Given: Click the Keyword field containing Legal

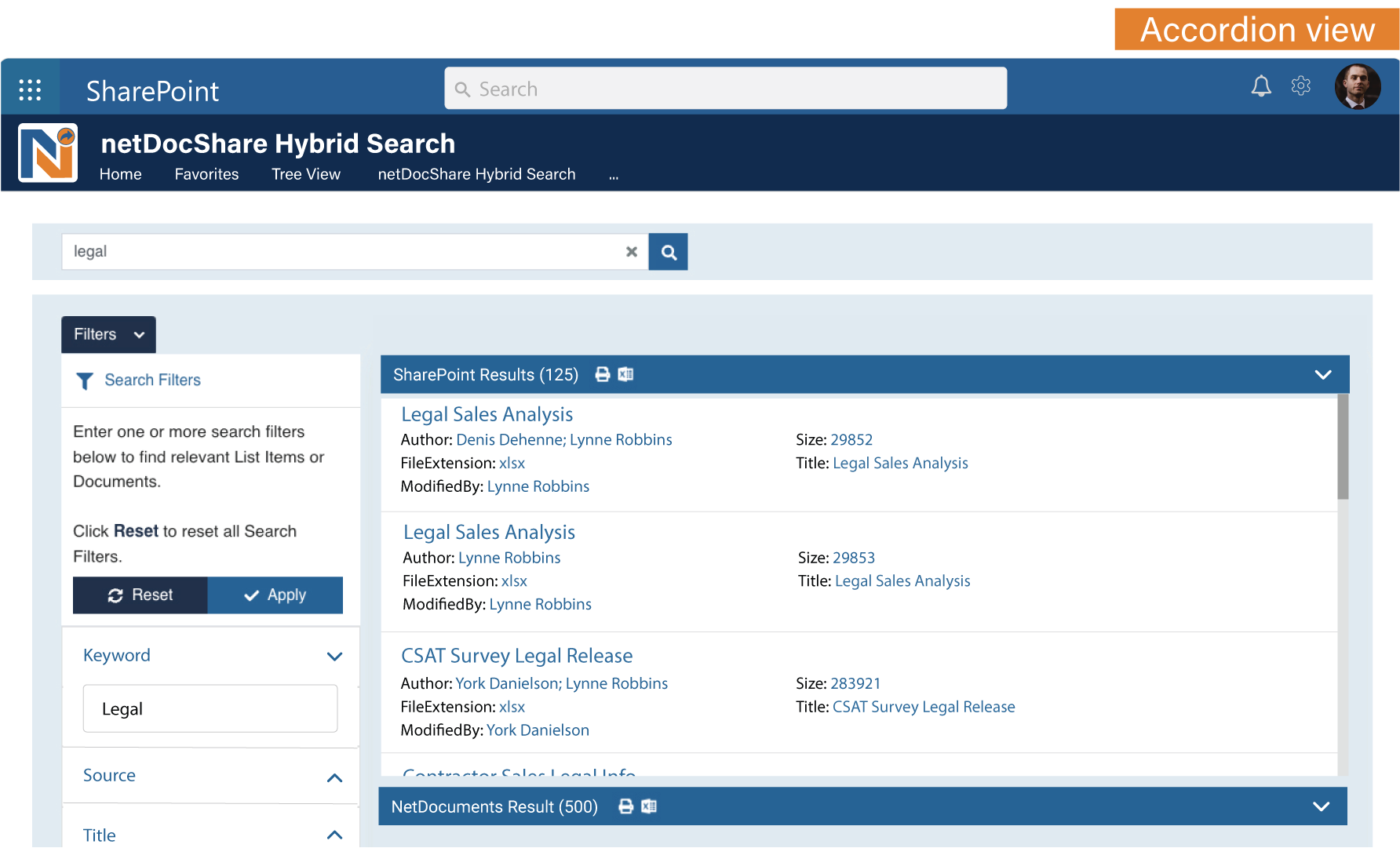Looking at the screenshot, I should pyautogui.click(x=210, y=709).
